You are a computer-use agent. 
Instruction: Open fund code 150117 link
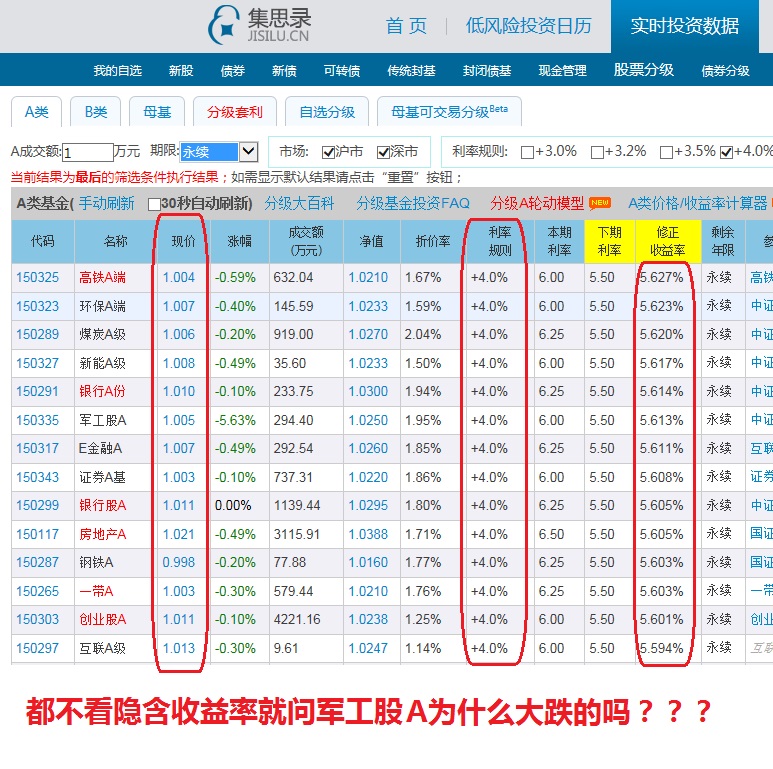[37, 534]
